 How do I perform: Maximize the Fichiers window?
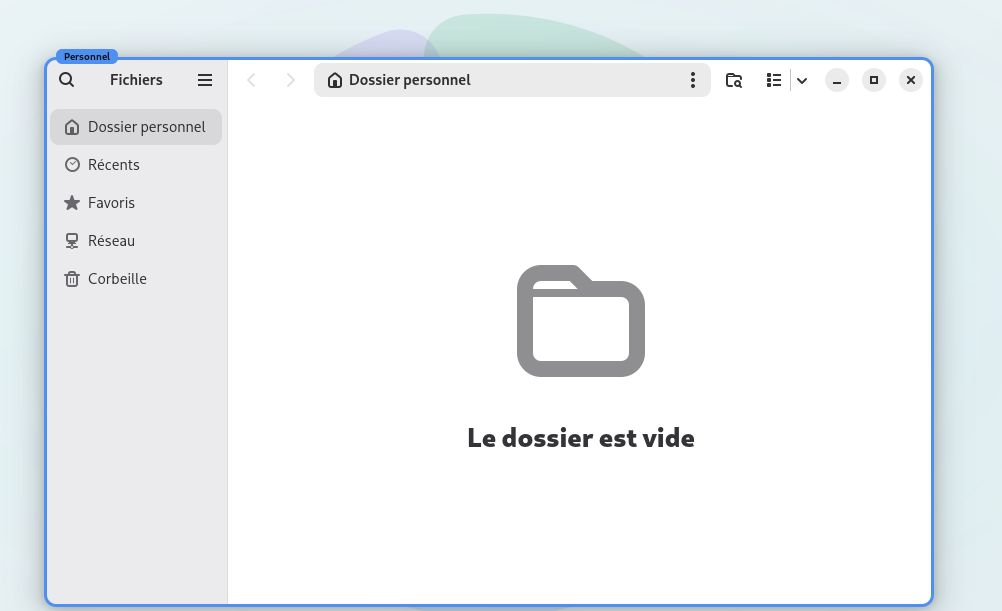(874, 80)
